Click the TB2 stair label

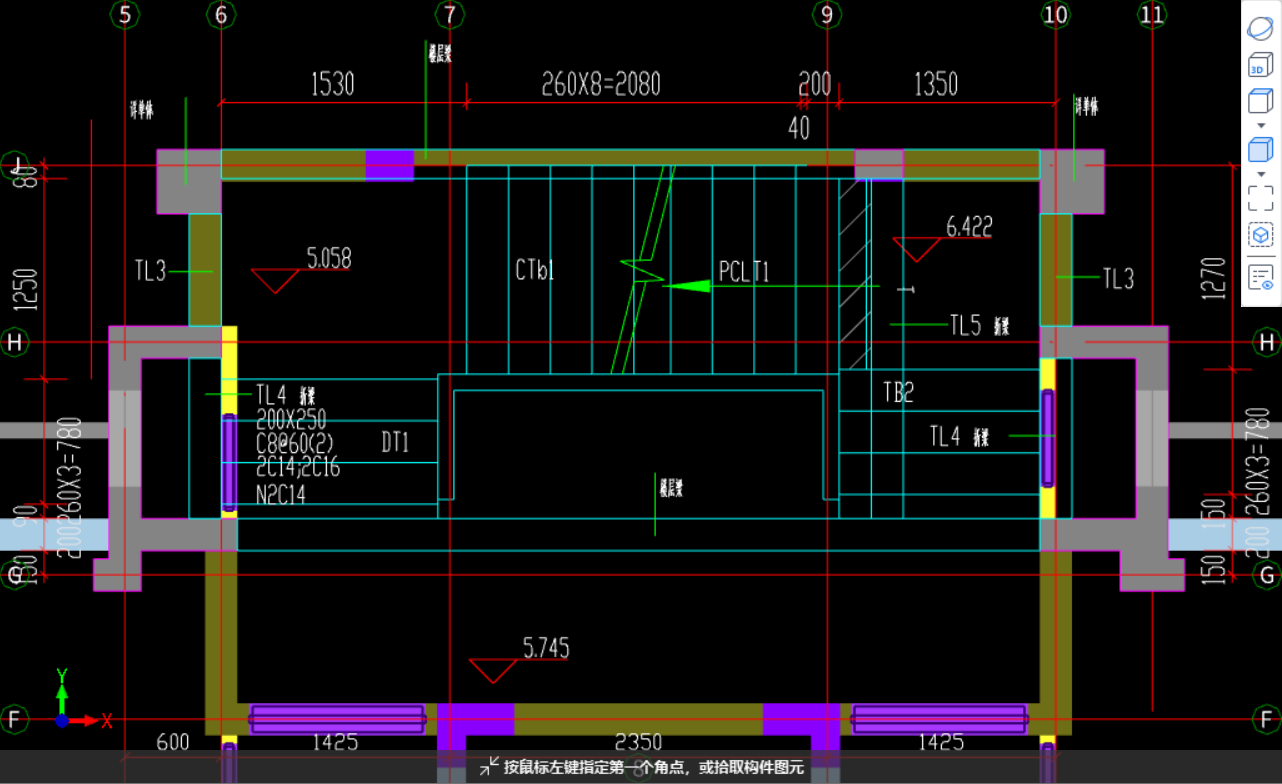898,393
